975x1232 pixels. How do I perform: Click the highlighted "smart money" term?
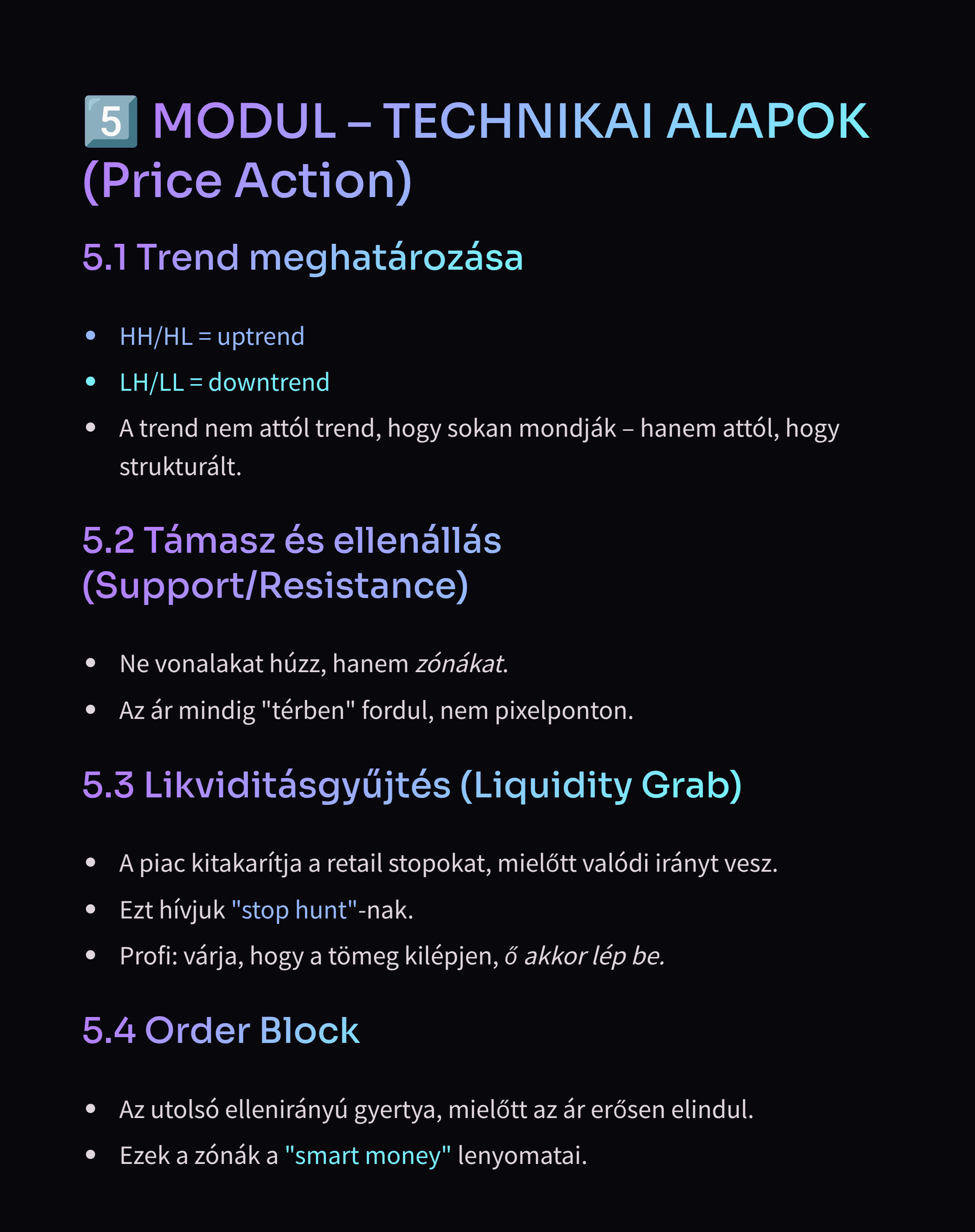tap(368, 1156)
